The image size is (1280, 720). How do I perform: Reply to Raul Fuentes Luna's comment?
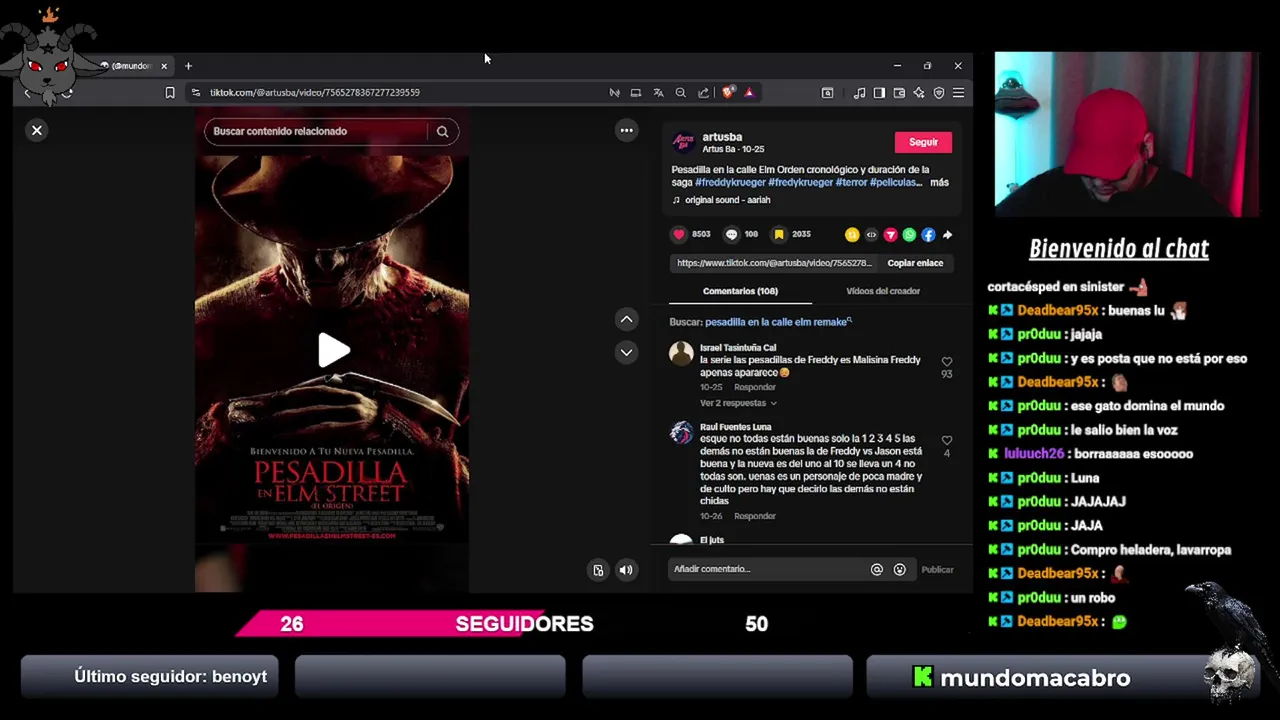[x=755, y=516]
